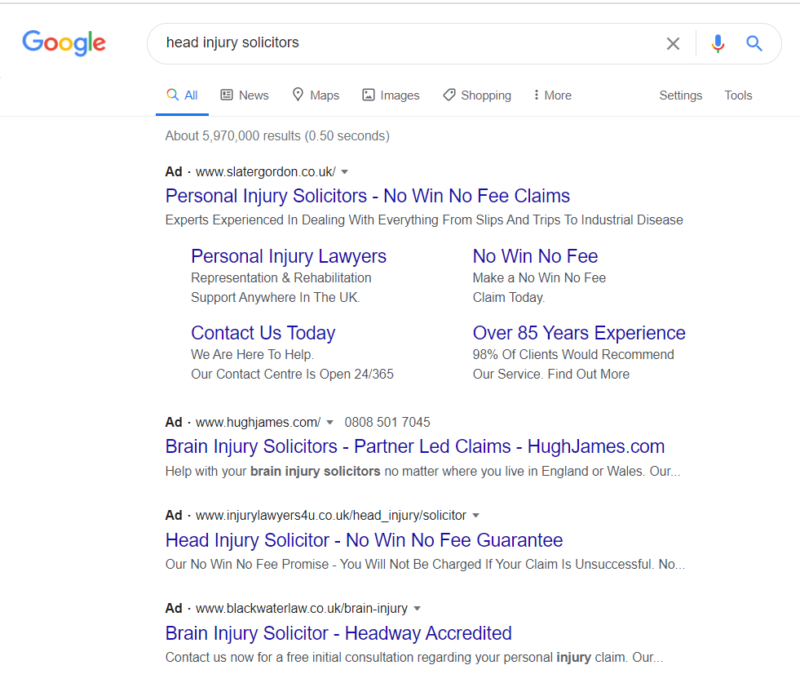Open search Settings
This screenshot has height=683, width=800.
click(x=680, y=95)
